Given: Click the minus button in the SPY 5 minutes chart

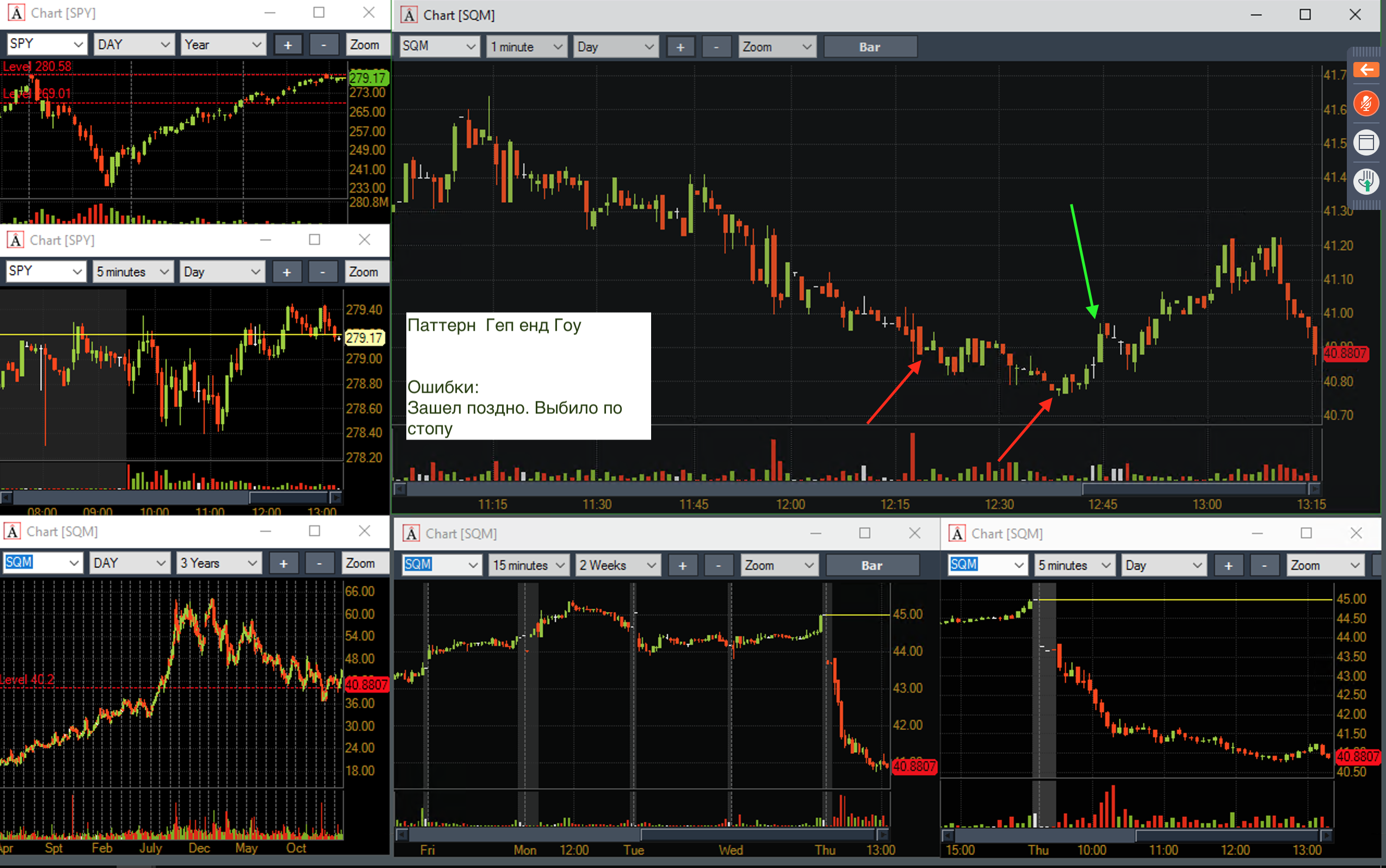Looking at the screenshot, I should (x=323, y=272).
